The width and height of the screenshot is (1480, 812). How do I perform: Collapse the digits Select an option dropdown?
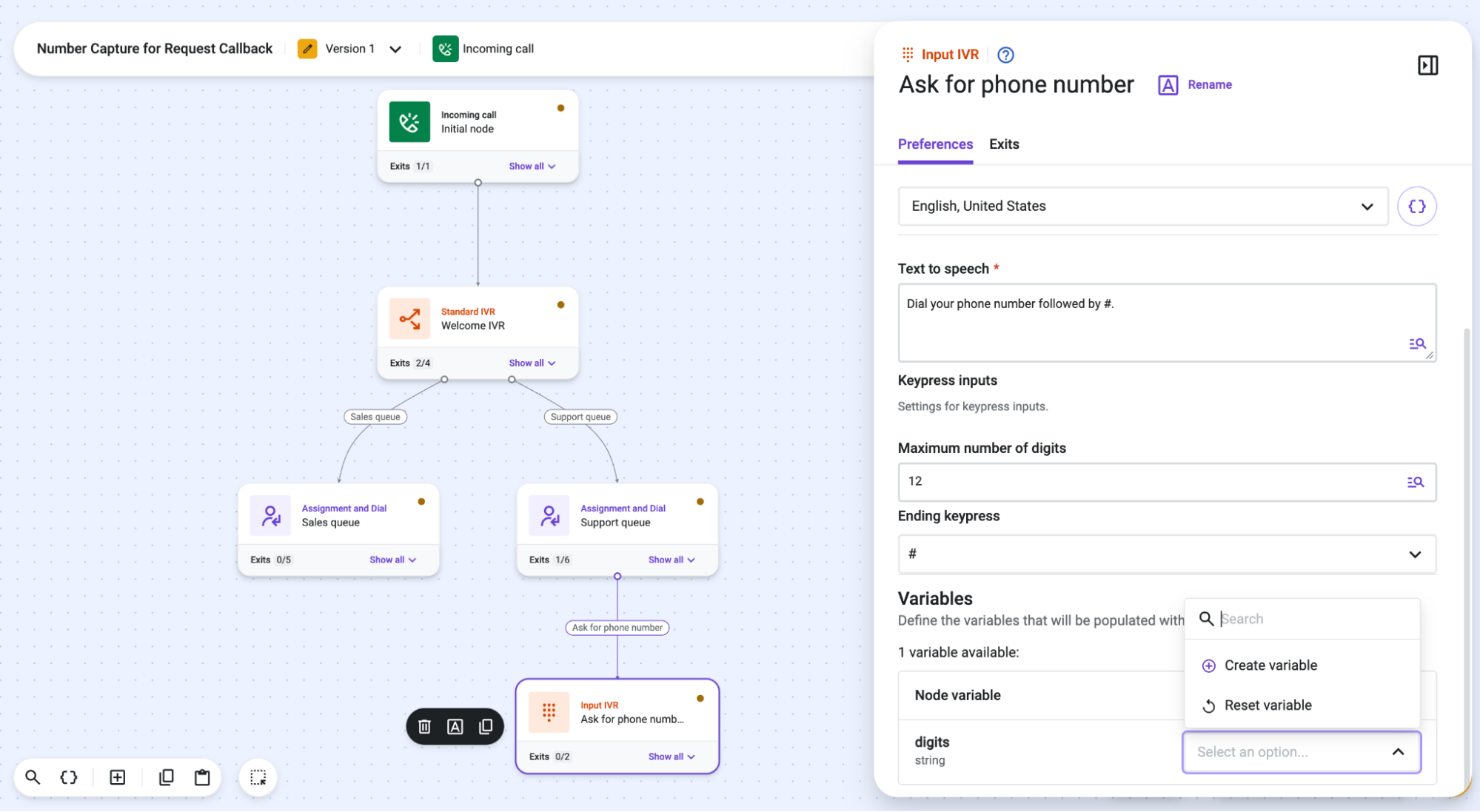pos(1398,752)
